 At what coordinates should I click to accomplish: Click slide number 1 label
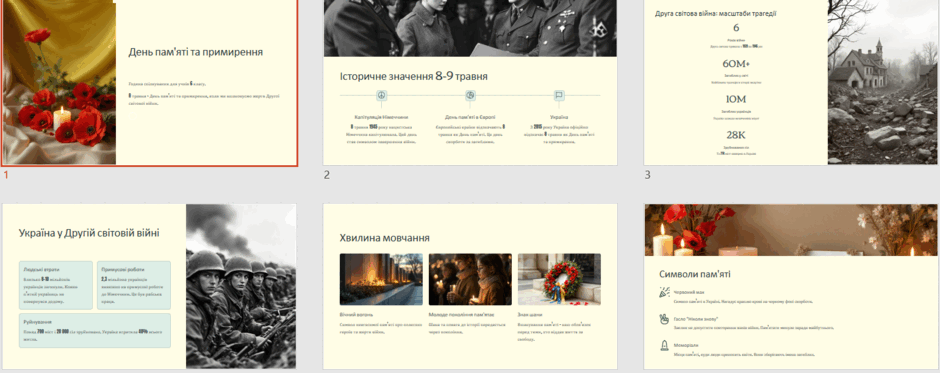[6, 175]
